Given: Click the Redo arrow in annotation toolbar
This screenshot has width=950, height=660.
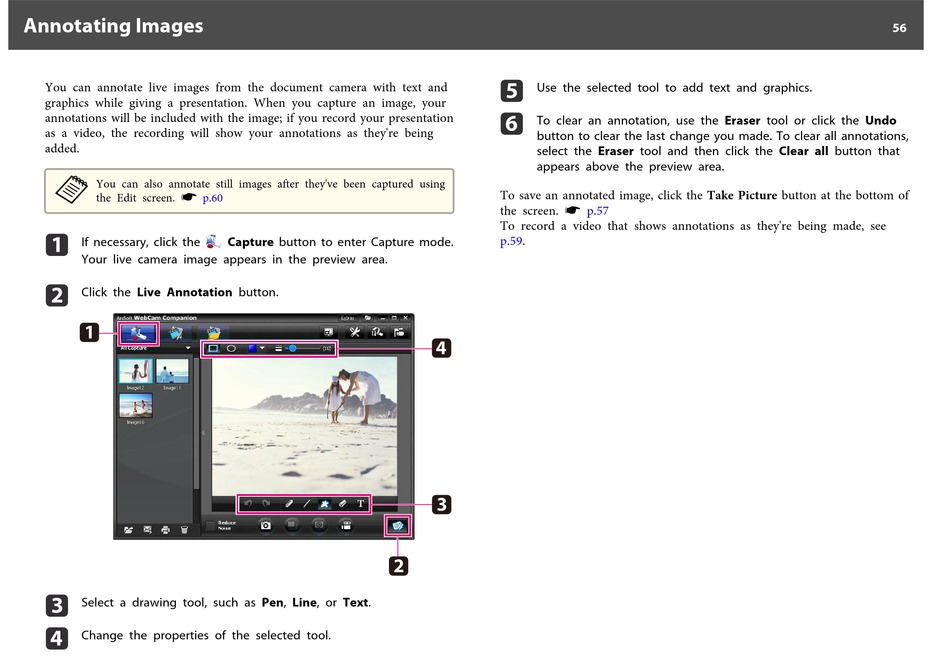Looking at the screenshot, I should click(267, 504).
